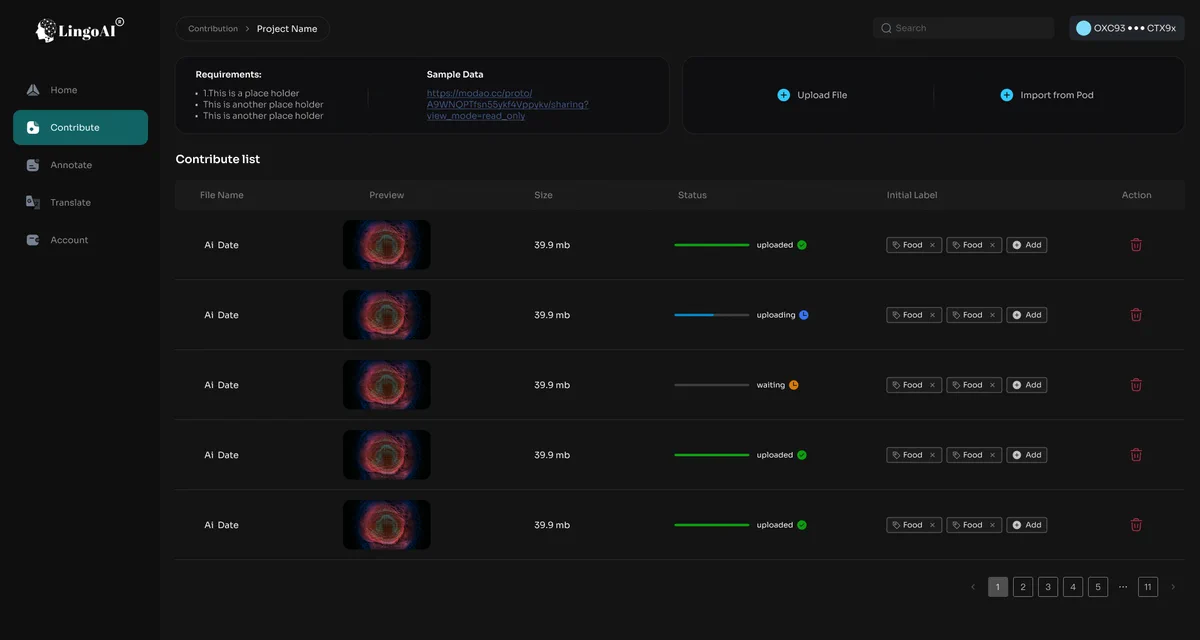
Task: Click the blue progress bar of uploading file
Action: pos(712,315)
